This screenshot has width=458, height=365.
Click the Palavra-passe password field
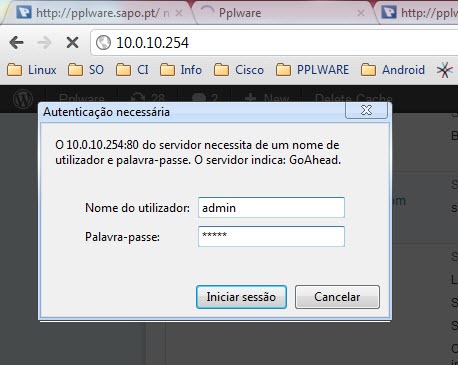point(271,236)
